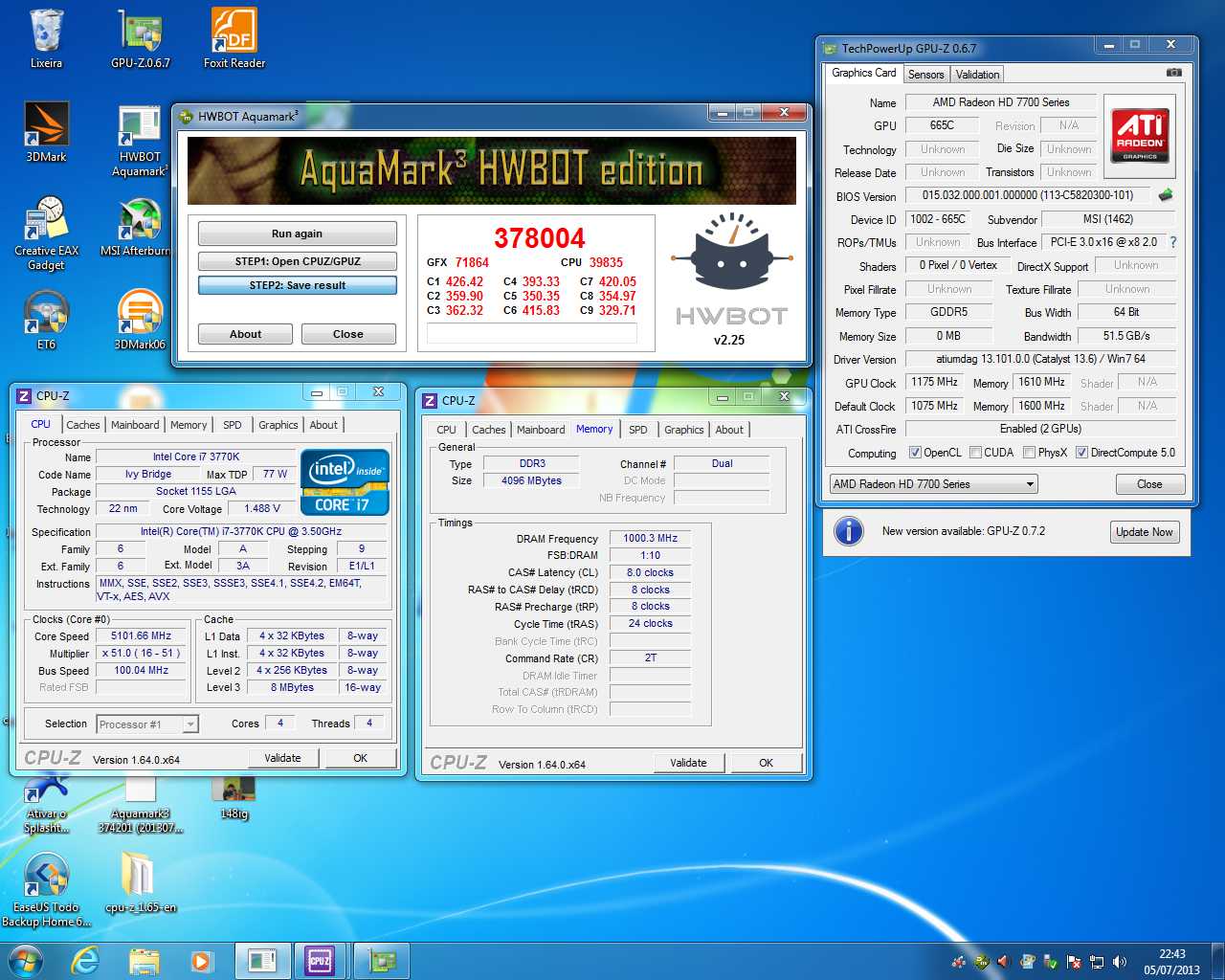Launch the EaseUS Todo Backup Home desktop shortcut
This screenshot has width=1225, height=980.
point(46,889)
